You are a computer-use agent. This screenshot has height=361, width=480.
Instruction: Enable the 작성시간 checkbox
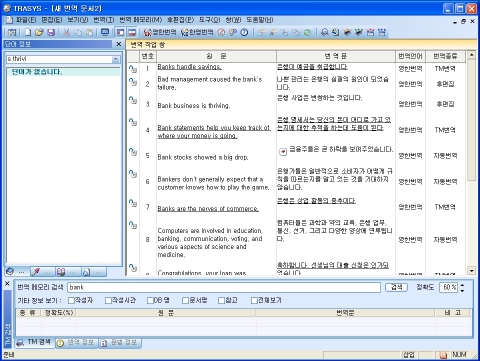click(108, 300)
